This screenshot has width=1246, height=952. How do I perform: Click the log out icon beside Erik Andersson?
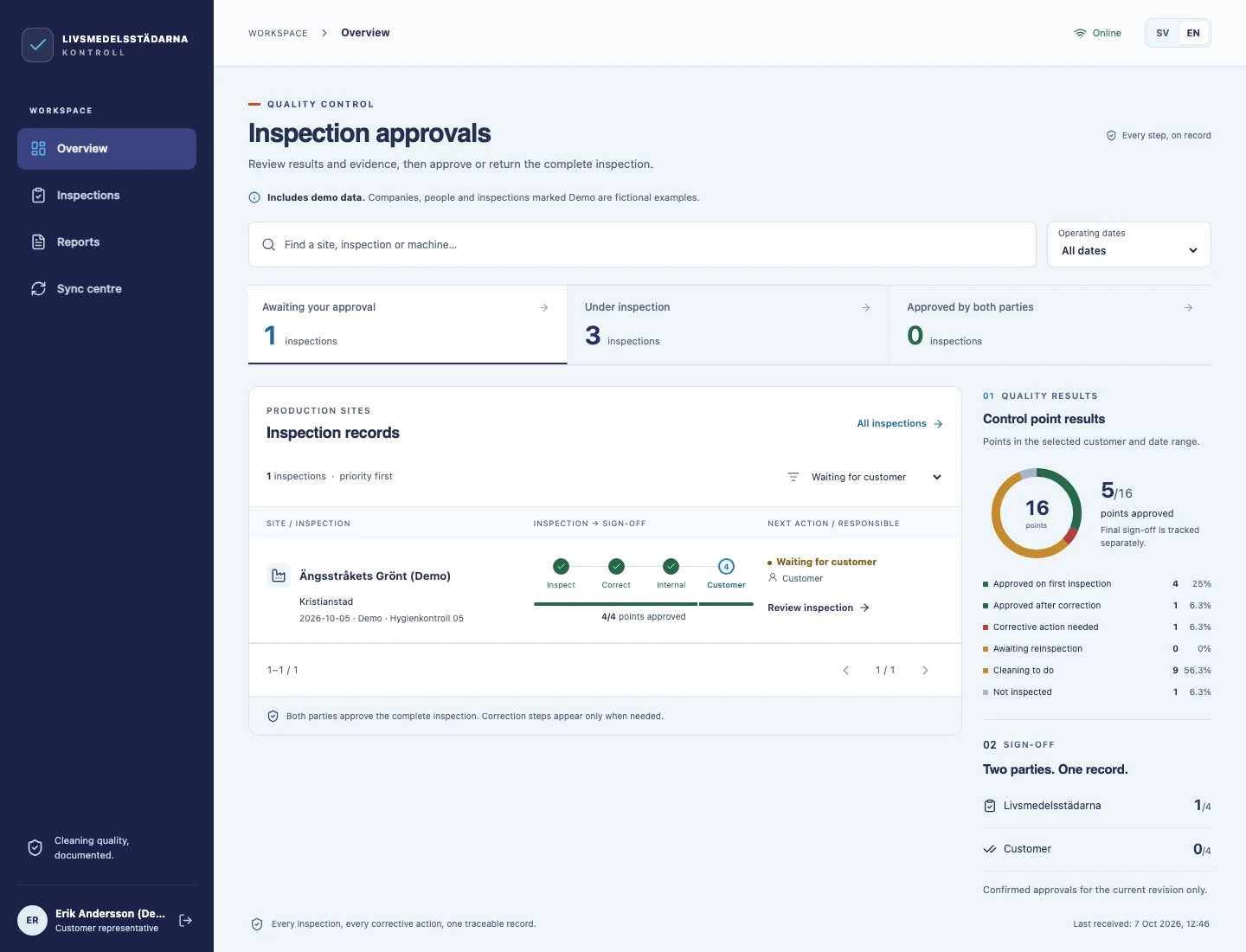tap(185, 920)
